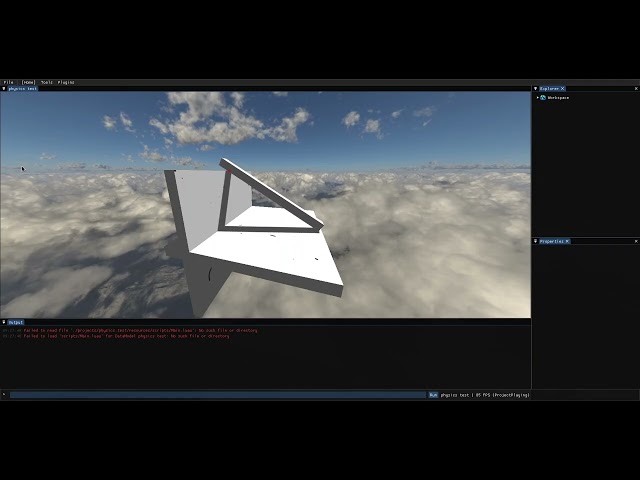Expand the Workspace tree node arrow
Screen dimensions: 640x480
536,98
